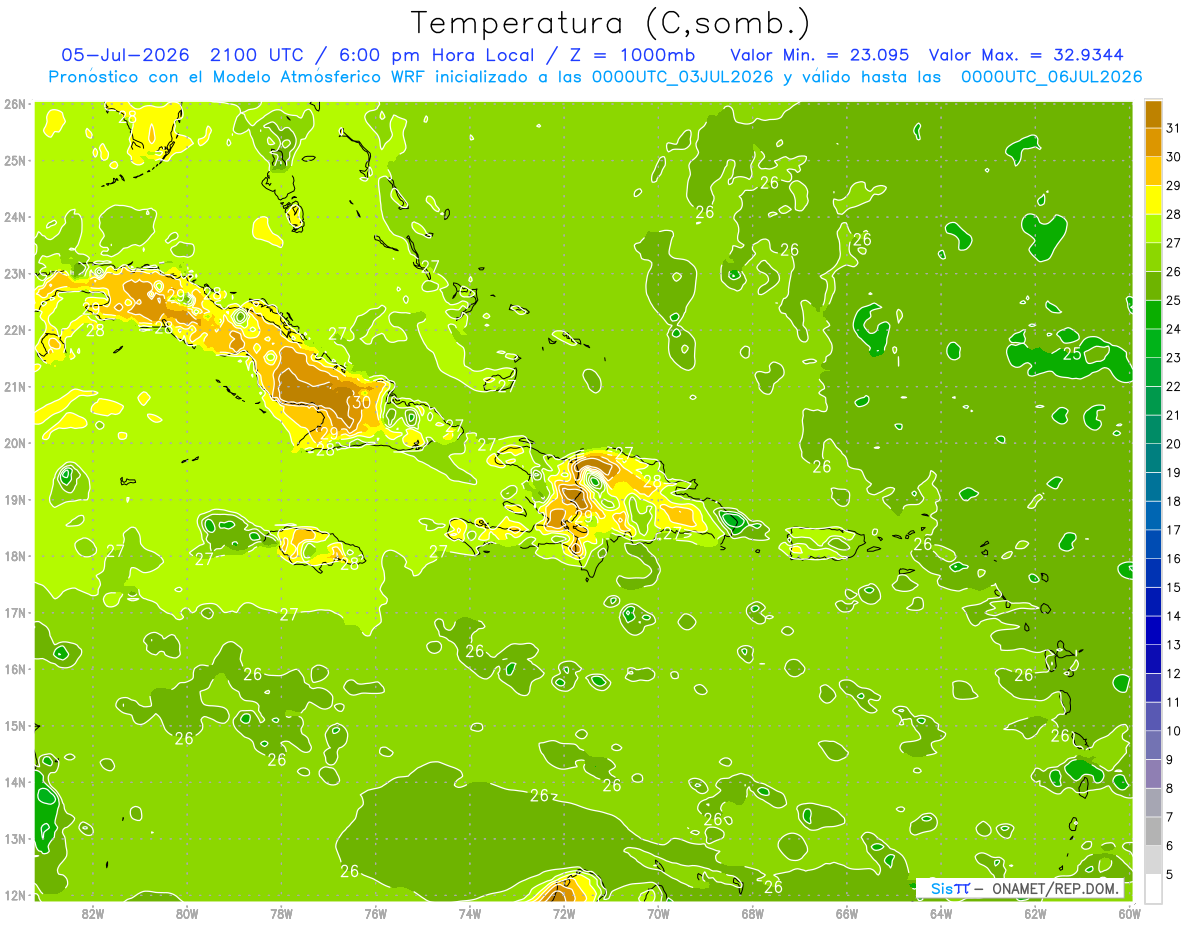Click the colorbar segment between 30 and 31
The image size is (1200, 927).
(1153, 142)
